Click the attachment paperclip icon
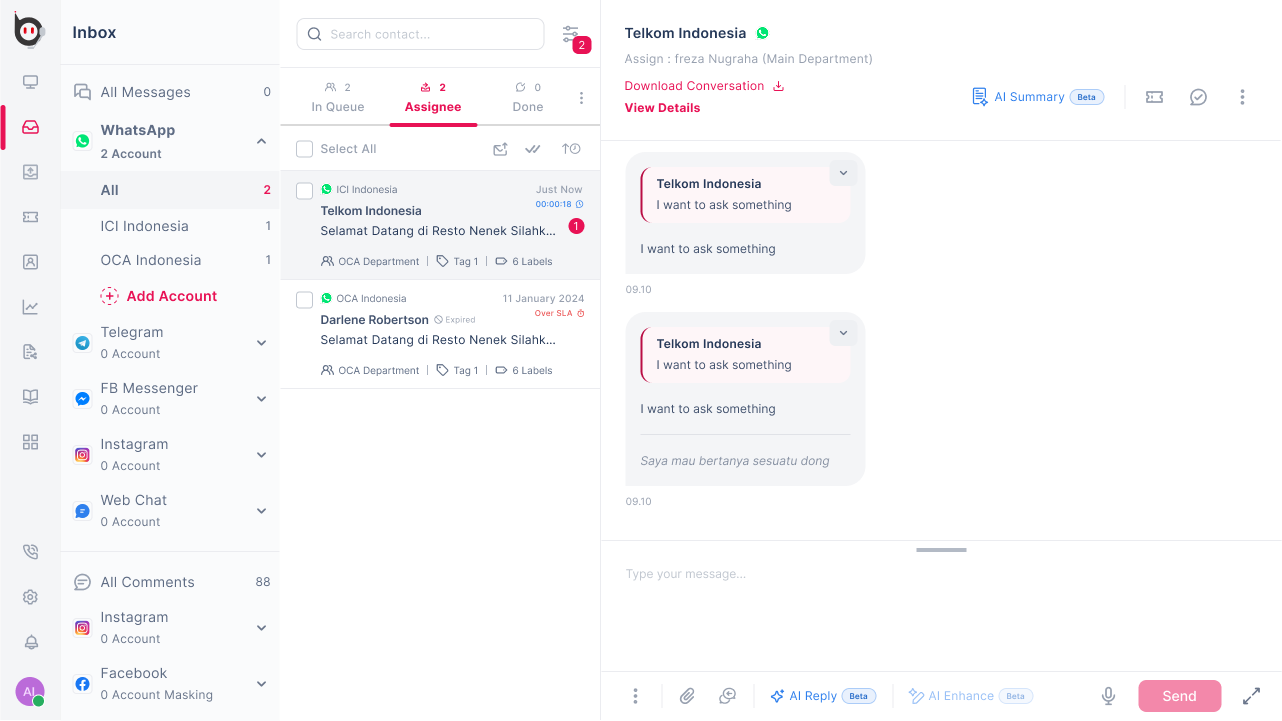The width and height of the screenshot is (1282, 721). pos(687,696)
